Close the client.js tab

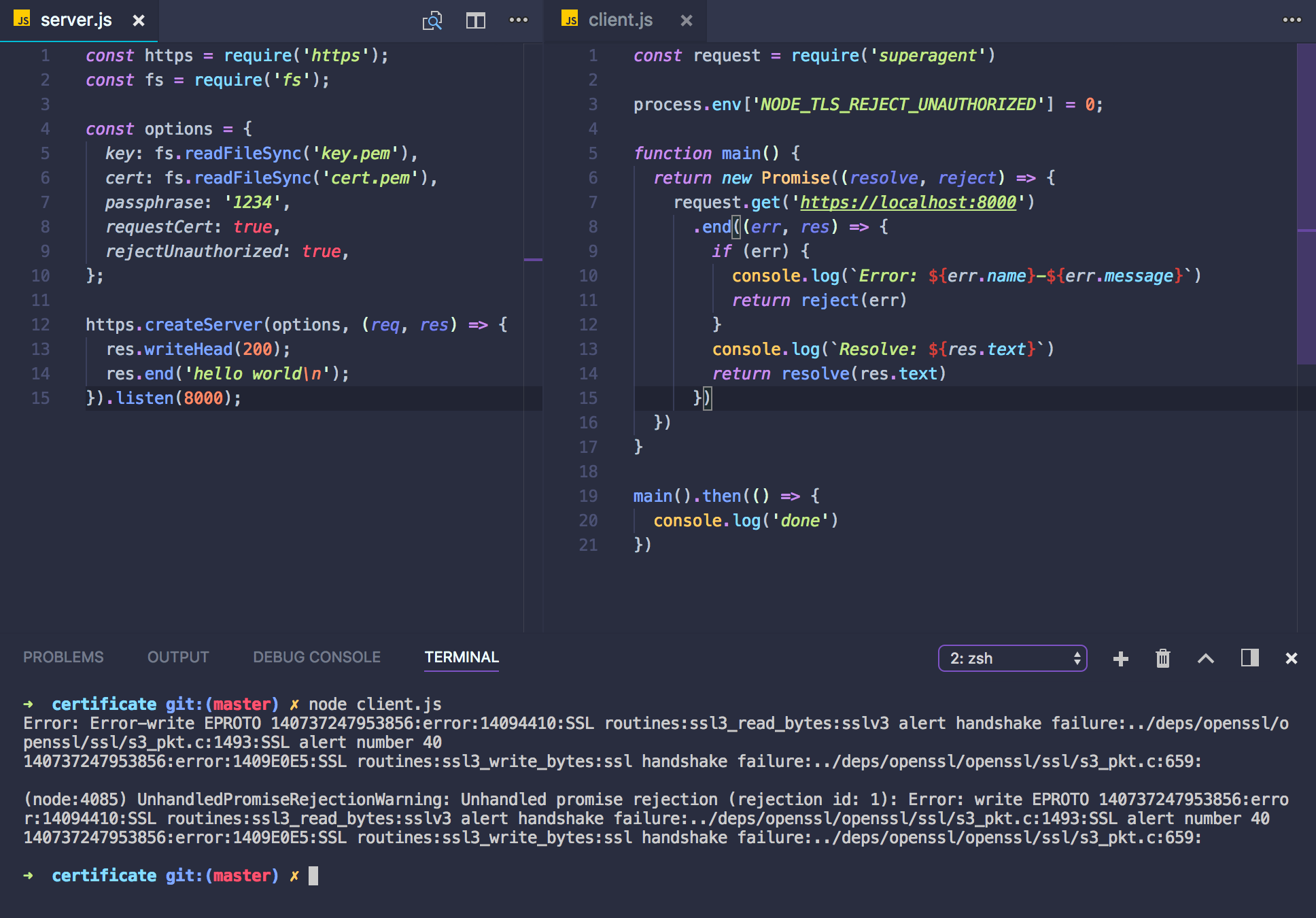coord(687,21)
